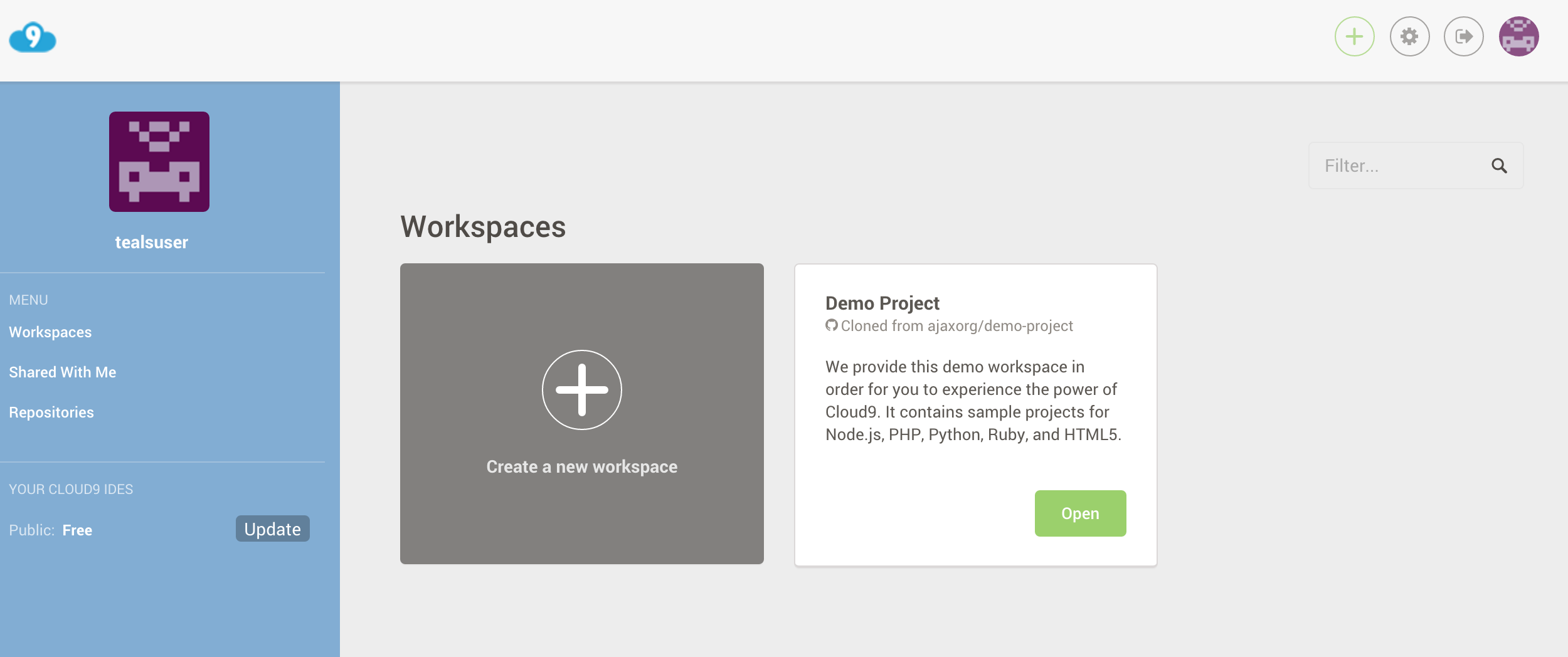Click the green plus icon in header
Screen dimensions: 1568x657
pyautogui.click(x=1354, y=37)
